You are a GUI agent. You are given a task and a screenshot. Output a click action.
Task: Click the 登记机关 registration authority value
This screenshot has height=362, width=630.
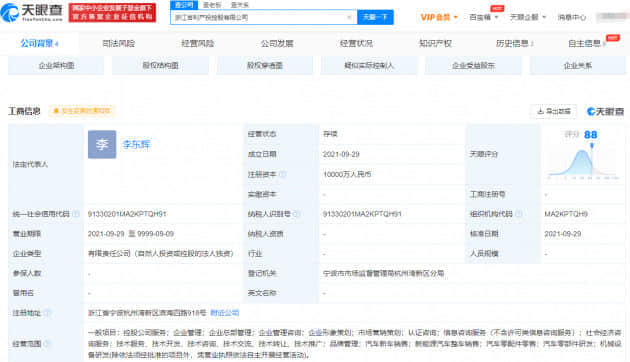(383, 273)
